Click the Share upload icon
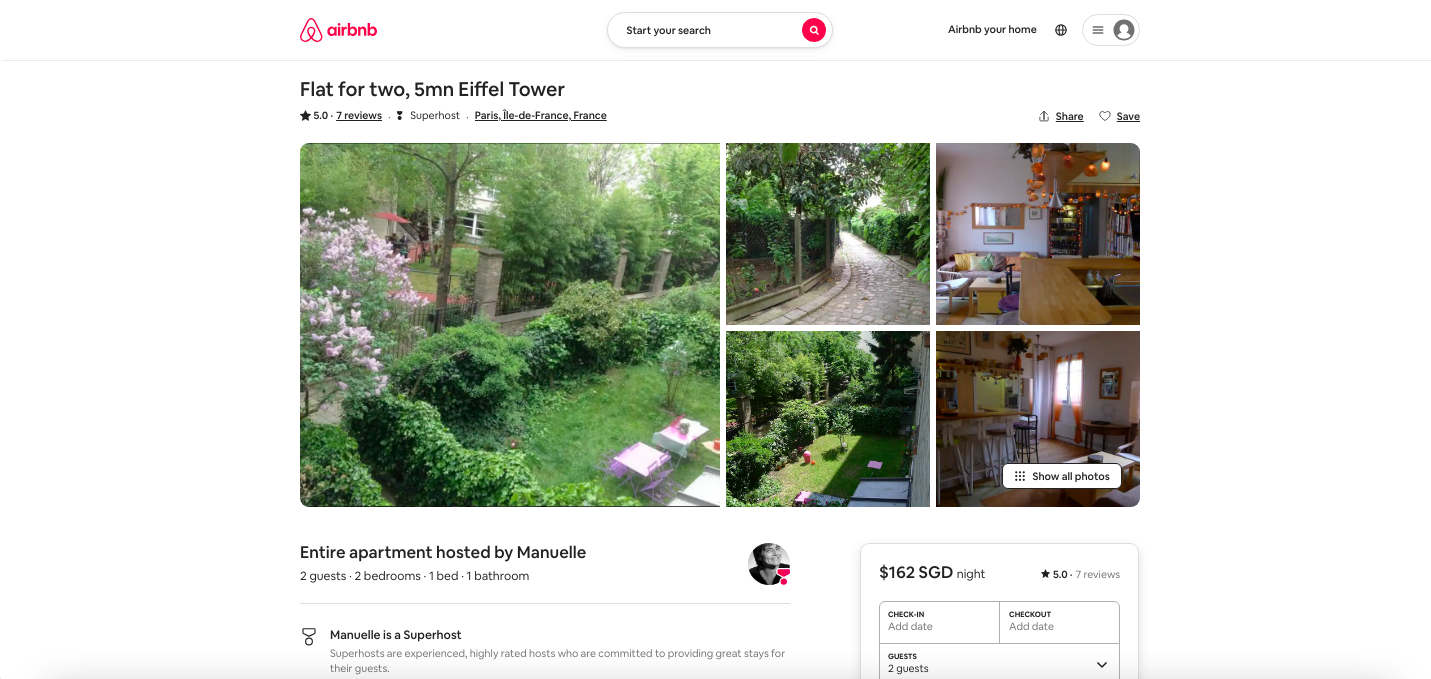The width and height of the screenshot is (1431, 679). (1044, 116)
